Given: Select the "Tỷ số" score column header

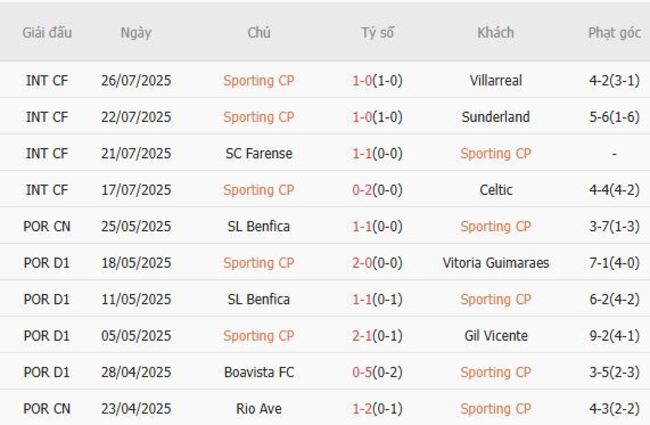Looking at the screenshot, I should point(377,32).
